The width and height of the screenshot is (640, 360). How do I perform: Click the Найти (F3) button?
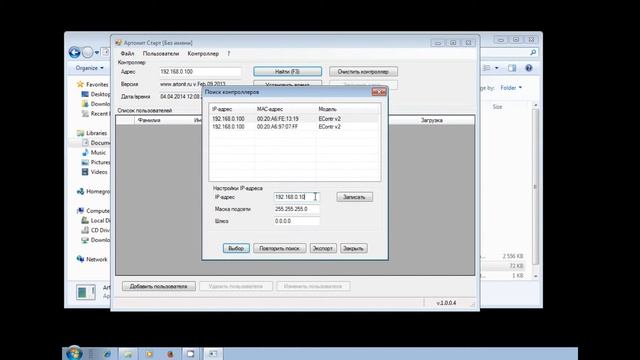coord(287,71)
